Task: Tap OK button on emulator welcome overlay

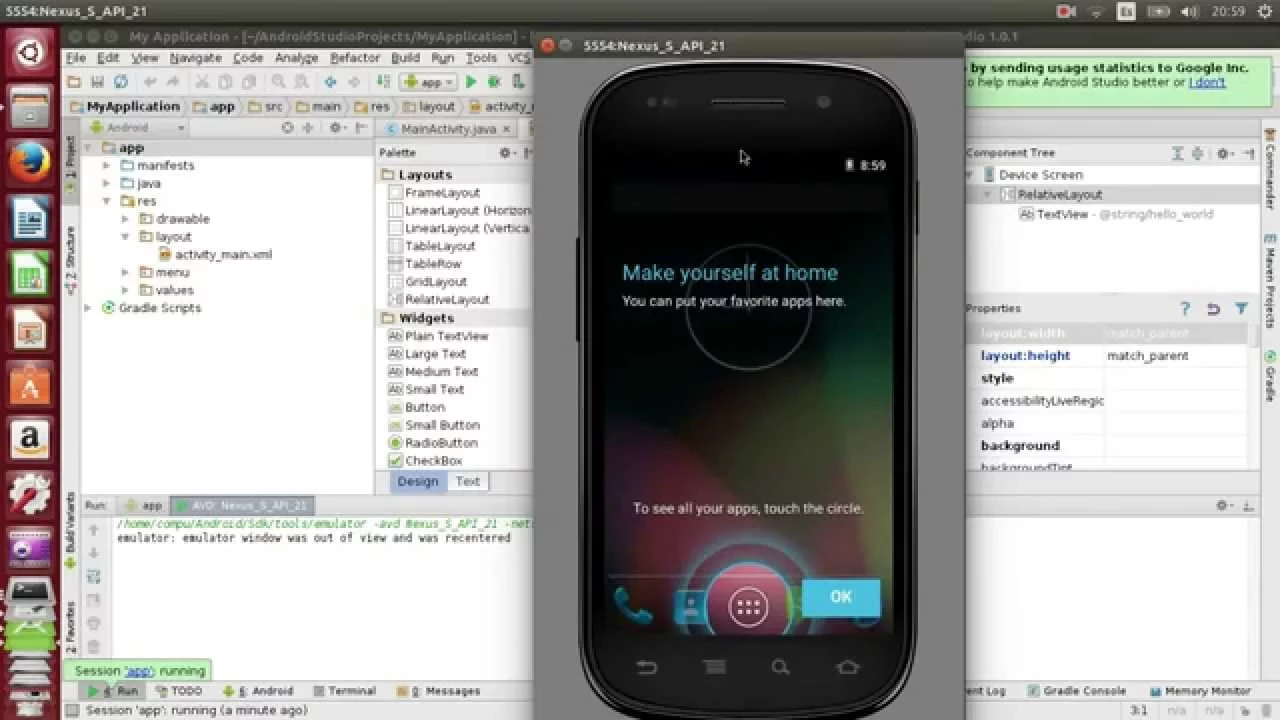Action: coord(841,597)
